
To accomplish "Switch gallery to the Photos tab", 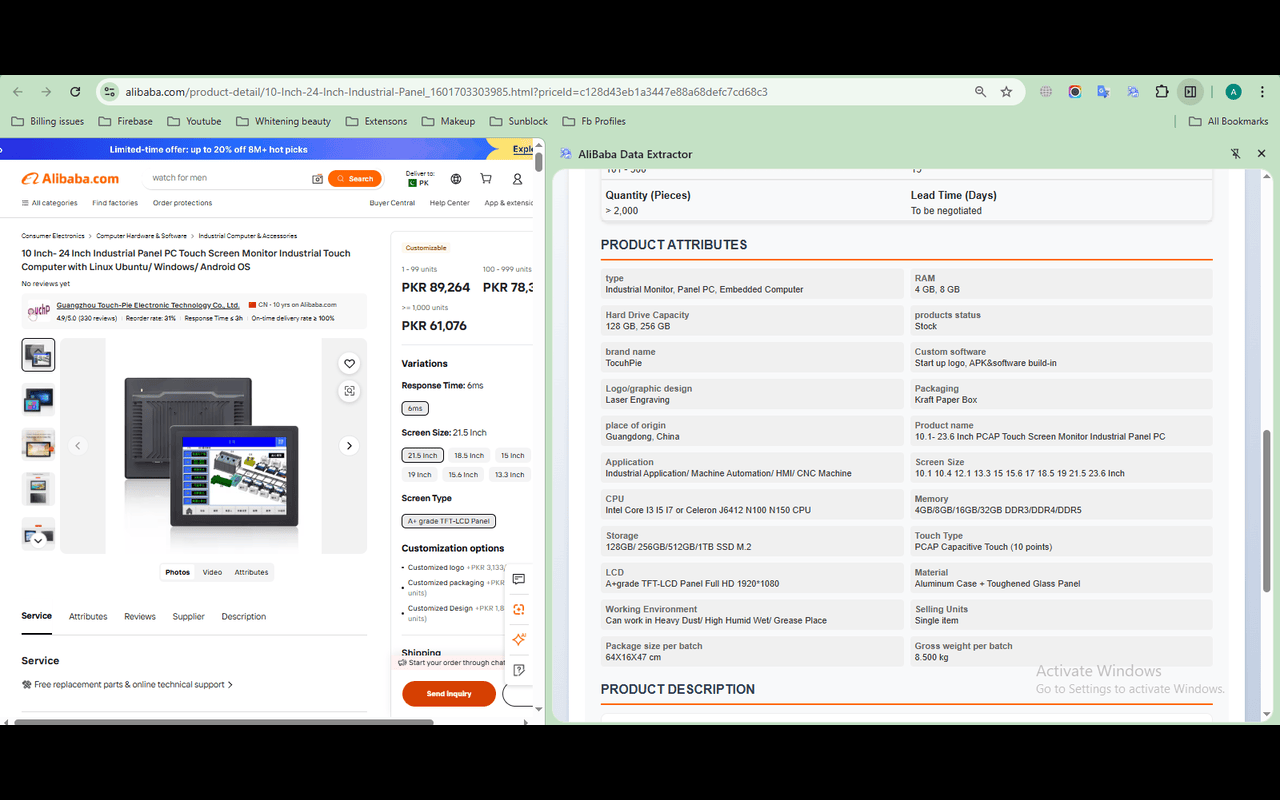I will 177,572.
